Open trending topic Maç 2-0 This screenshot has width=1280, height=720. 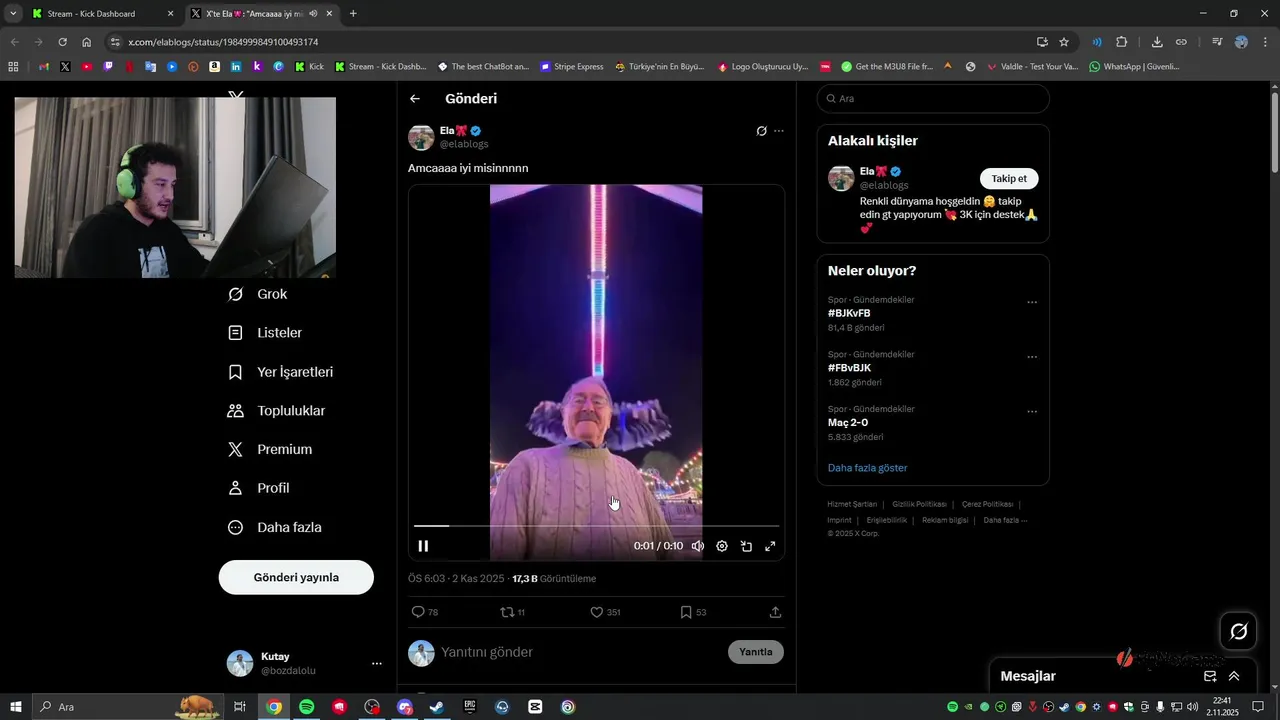coord(848,422)
